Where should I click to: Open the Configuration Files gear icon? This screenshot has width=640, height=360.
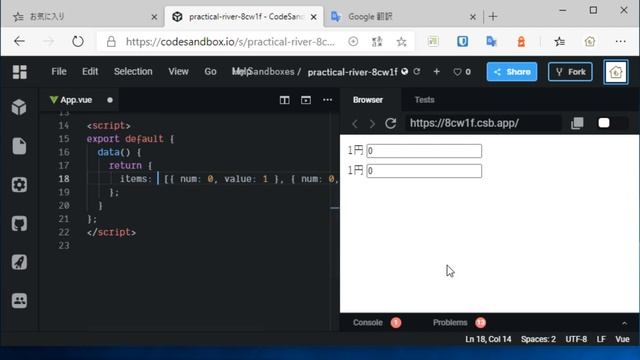tap(19, 184)
